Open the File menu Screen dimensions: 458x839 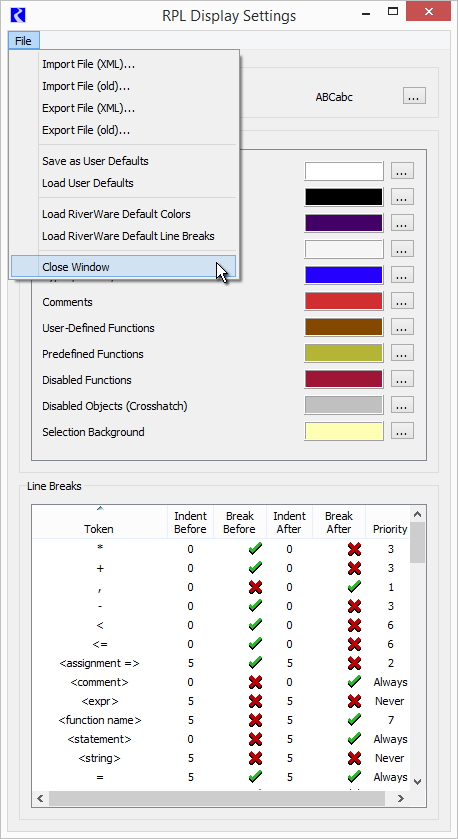pos(24,41)
